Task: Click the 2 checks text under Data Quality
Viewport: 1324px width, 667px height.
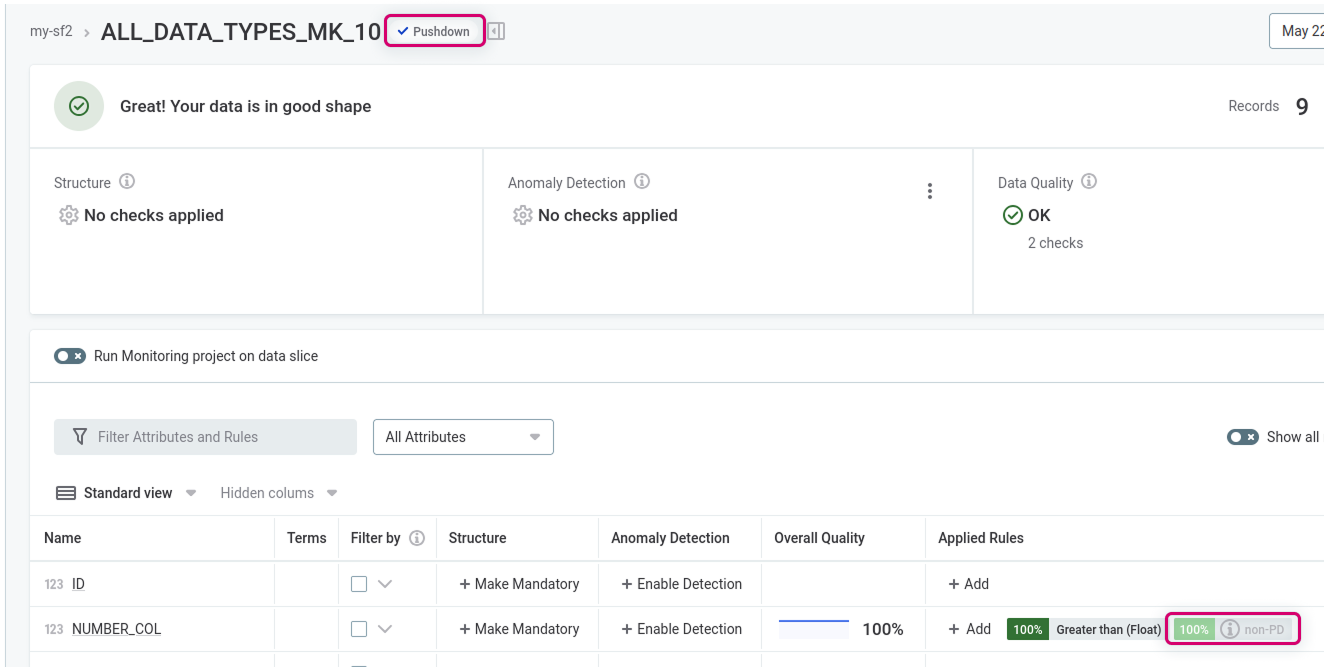Action: (x=1055, y=243)
